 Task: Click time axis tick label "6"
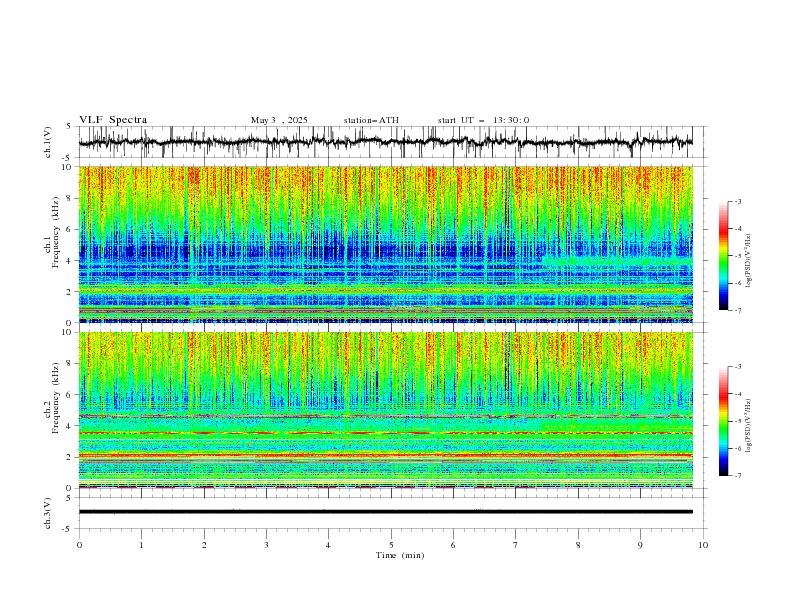click(x=453, y=545)
